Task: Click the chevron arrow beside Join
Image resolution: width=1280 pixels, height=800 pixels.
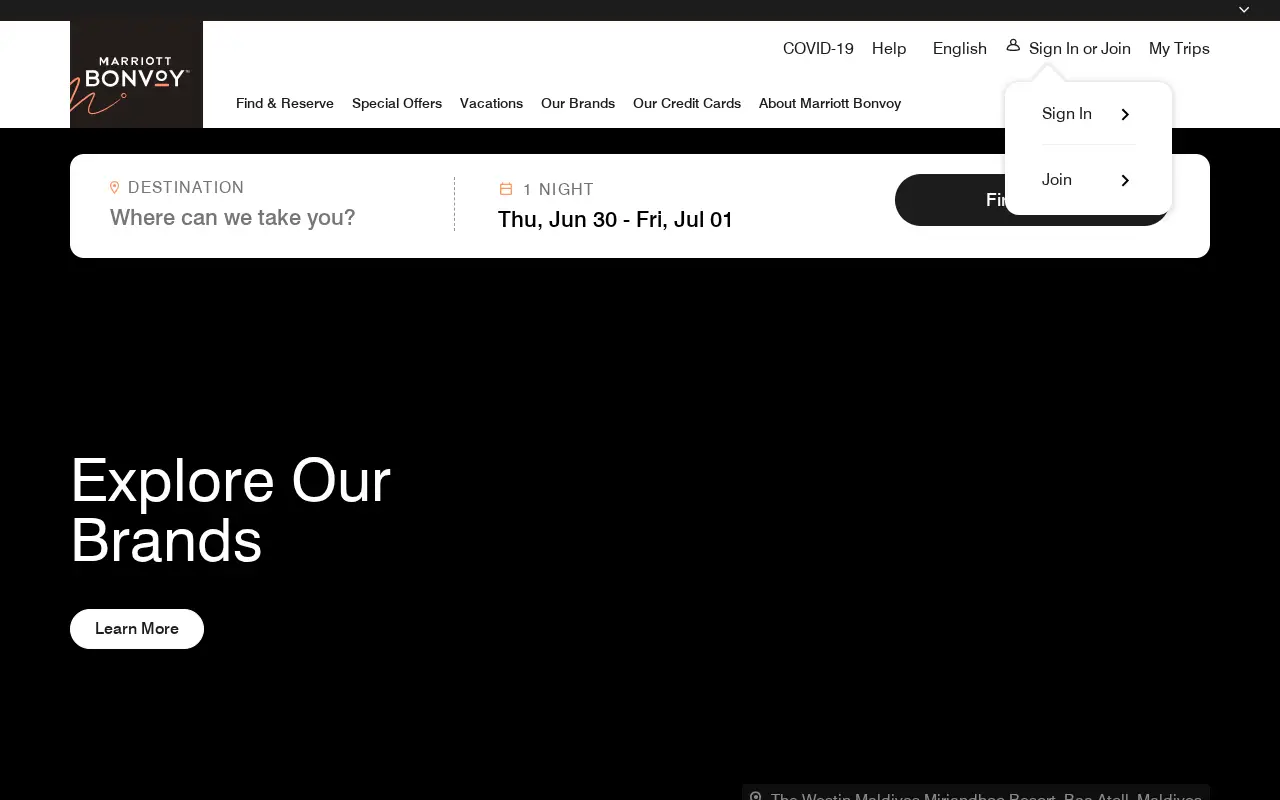Action: click(1125, 180)
